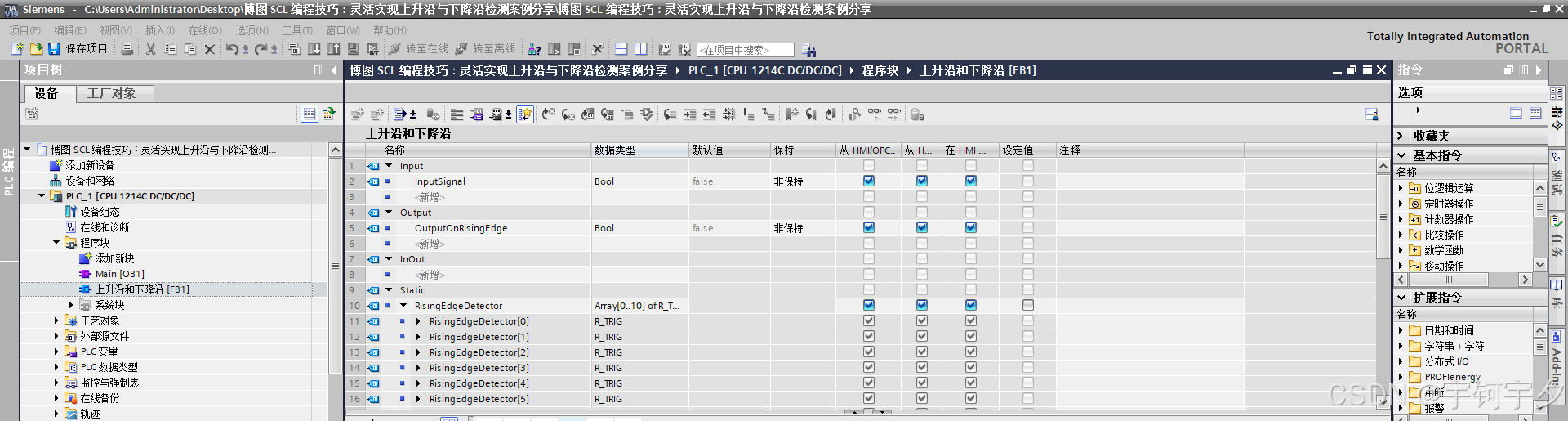Open the 选项(N) menu
The height and width of the screenshot is (421, 1568).
(x=252, y=30)
